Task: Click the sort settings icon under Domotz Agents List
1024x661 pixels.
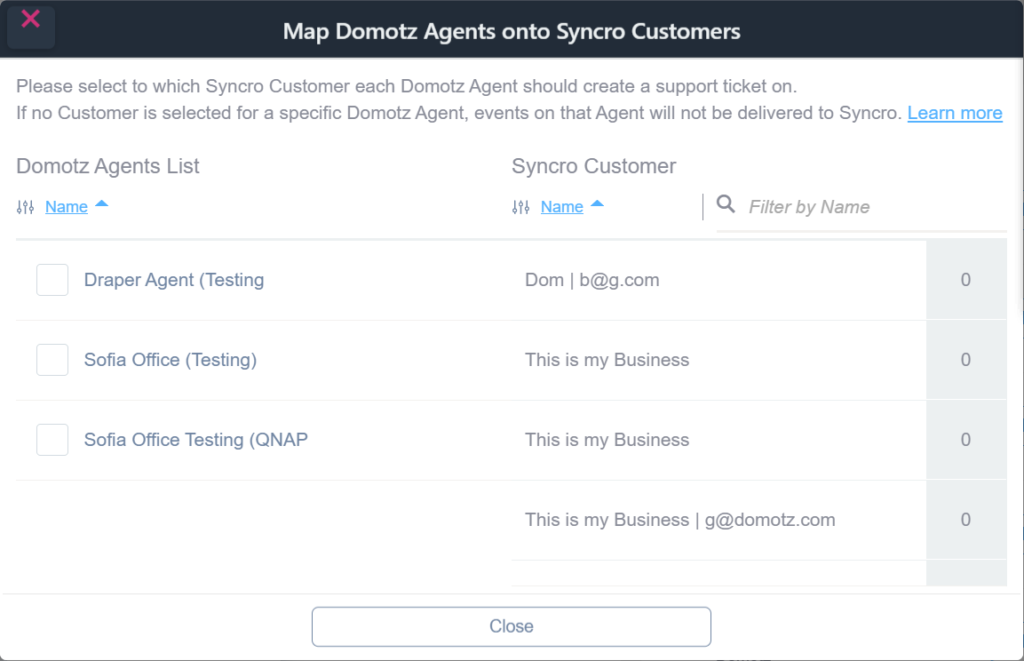Action: click(23, 206)
